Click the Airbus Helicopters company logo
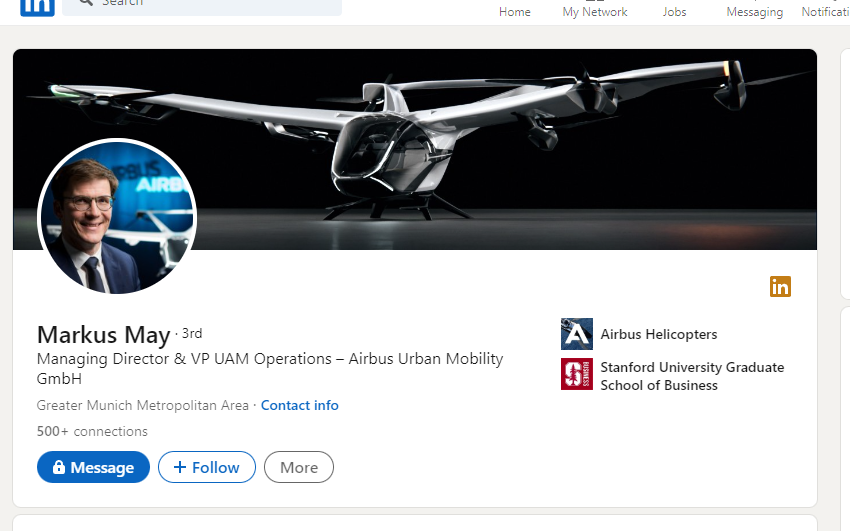Image resolution: width=850 pixels, height=531 pixels. pyautogui.click(x=577, y=334)
